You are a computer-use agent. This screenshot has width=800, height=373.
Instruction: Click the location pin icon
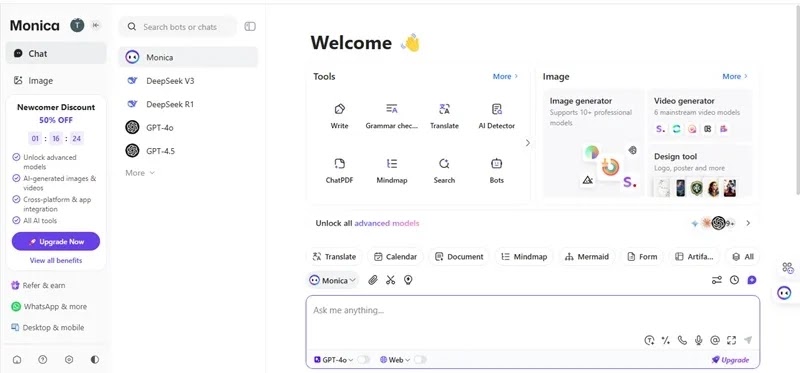408,280
